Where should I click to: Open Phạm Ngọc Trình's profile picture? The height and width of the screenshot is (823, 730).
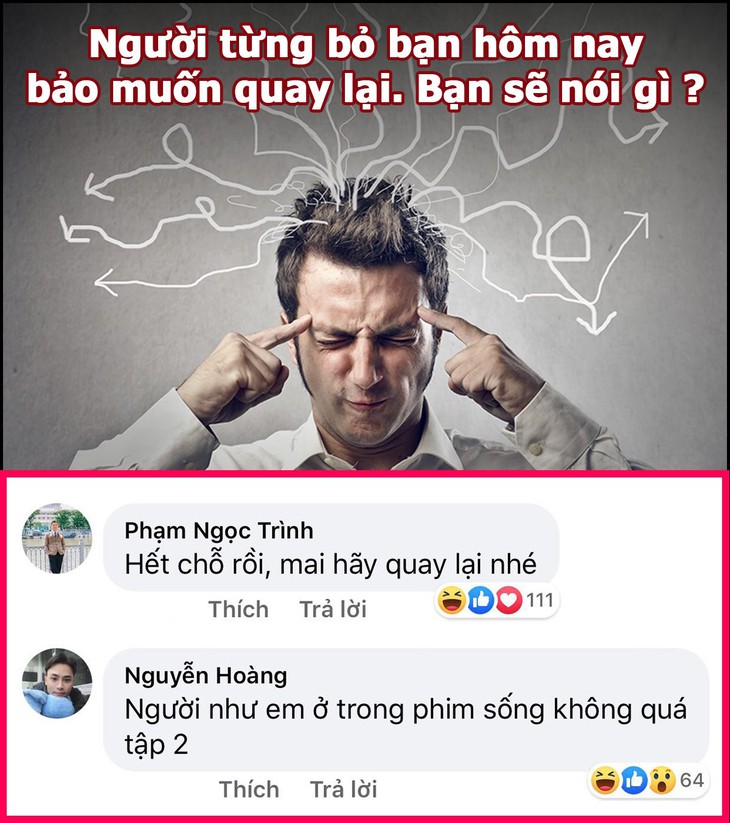tap(57, 539)
